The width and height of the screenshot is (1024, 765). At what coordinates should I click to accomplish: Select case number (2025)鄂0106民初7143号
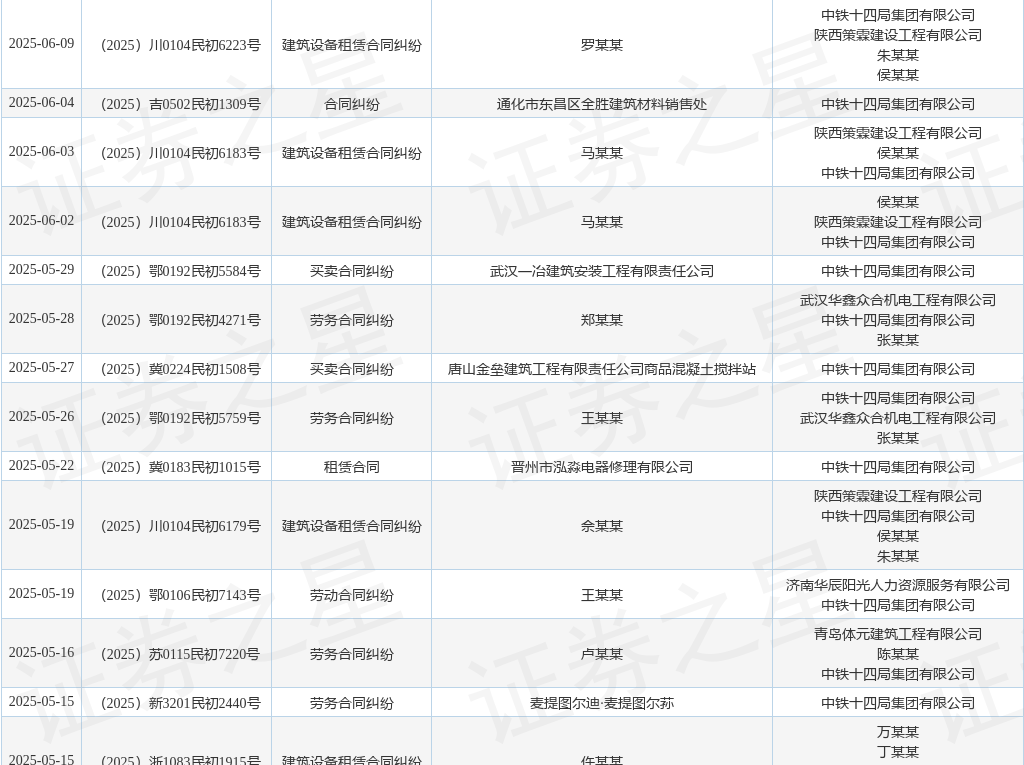pyautogui.click(x=180, y=595)
